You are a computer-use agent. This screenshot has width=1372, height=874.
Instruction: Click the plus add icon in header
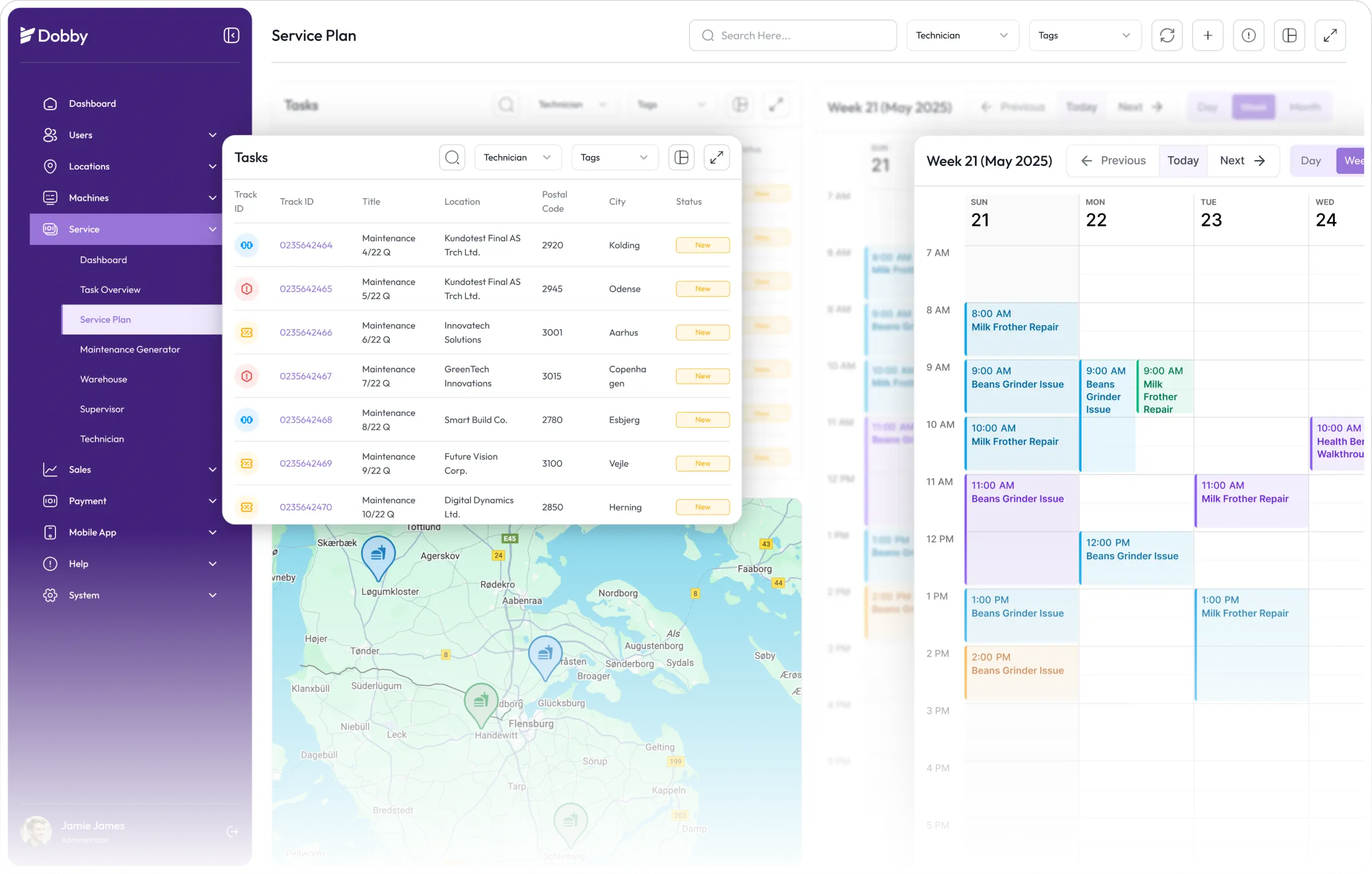1207,35
